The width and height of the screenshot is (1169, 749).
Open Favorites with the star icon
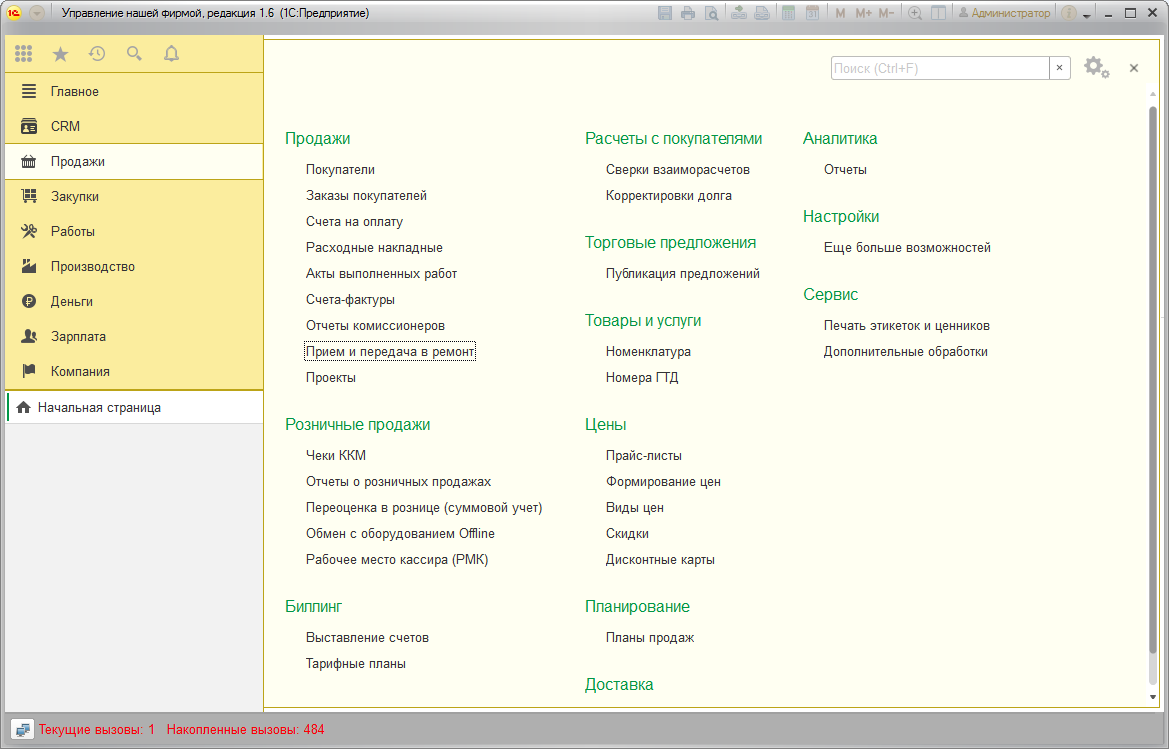click(60, 54)
